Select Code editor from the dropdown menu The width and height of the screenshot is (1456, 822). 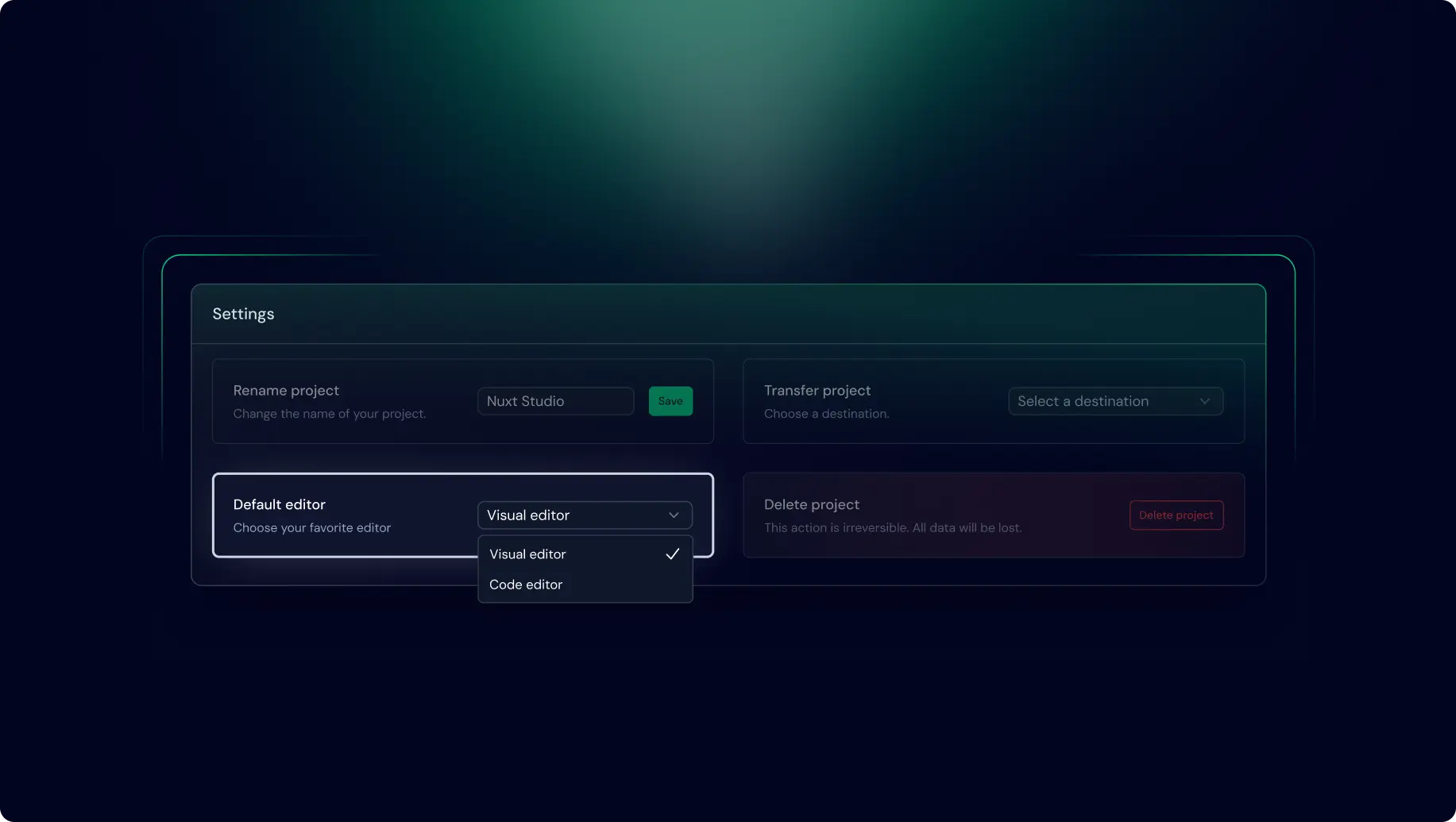[x=525, y=585]
